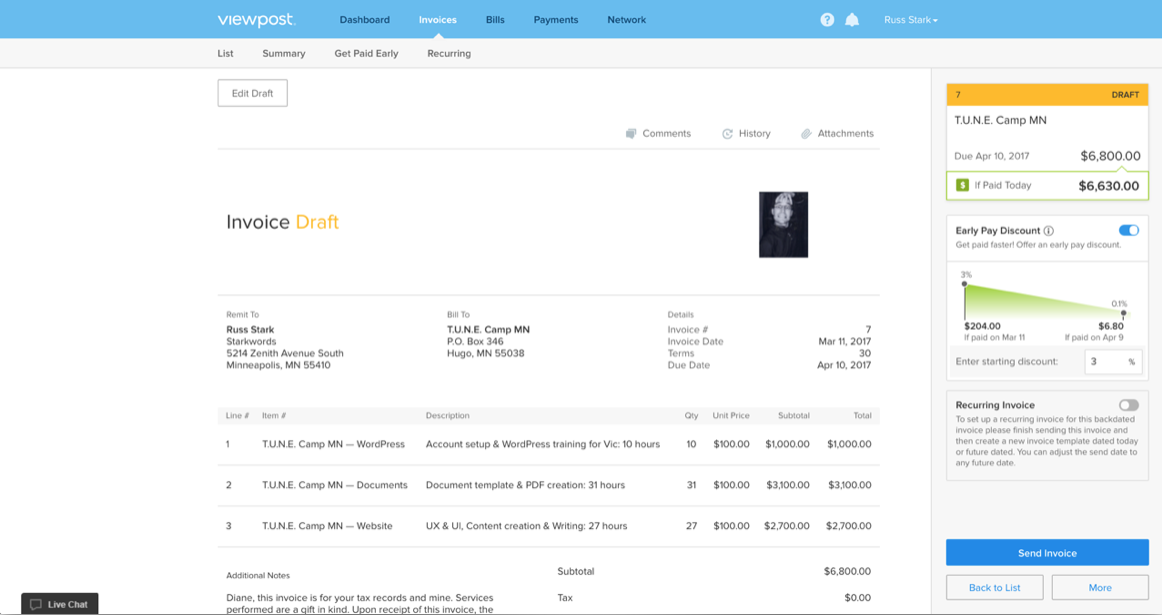The height and width of the screenshot is (615, 1162).
Task: Open Live Chat widget
Action: tap(60, 604)
